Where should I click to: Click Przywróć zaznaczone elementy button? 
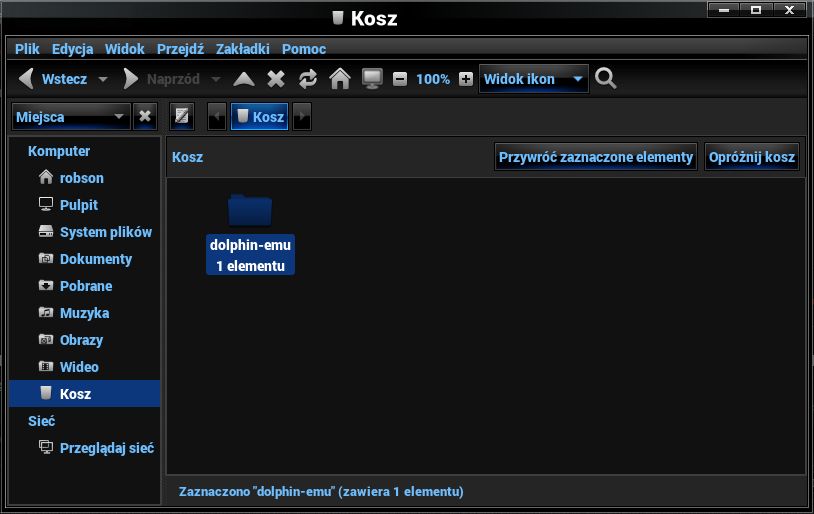(x=595, y=157)
